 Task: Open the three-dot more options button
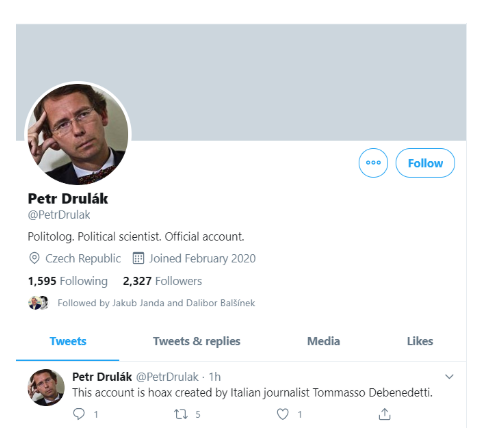click(x=373, y=163)
